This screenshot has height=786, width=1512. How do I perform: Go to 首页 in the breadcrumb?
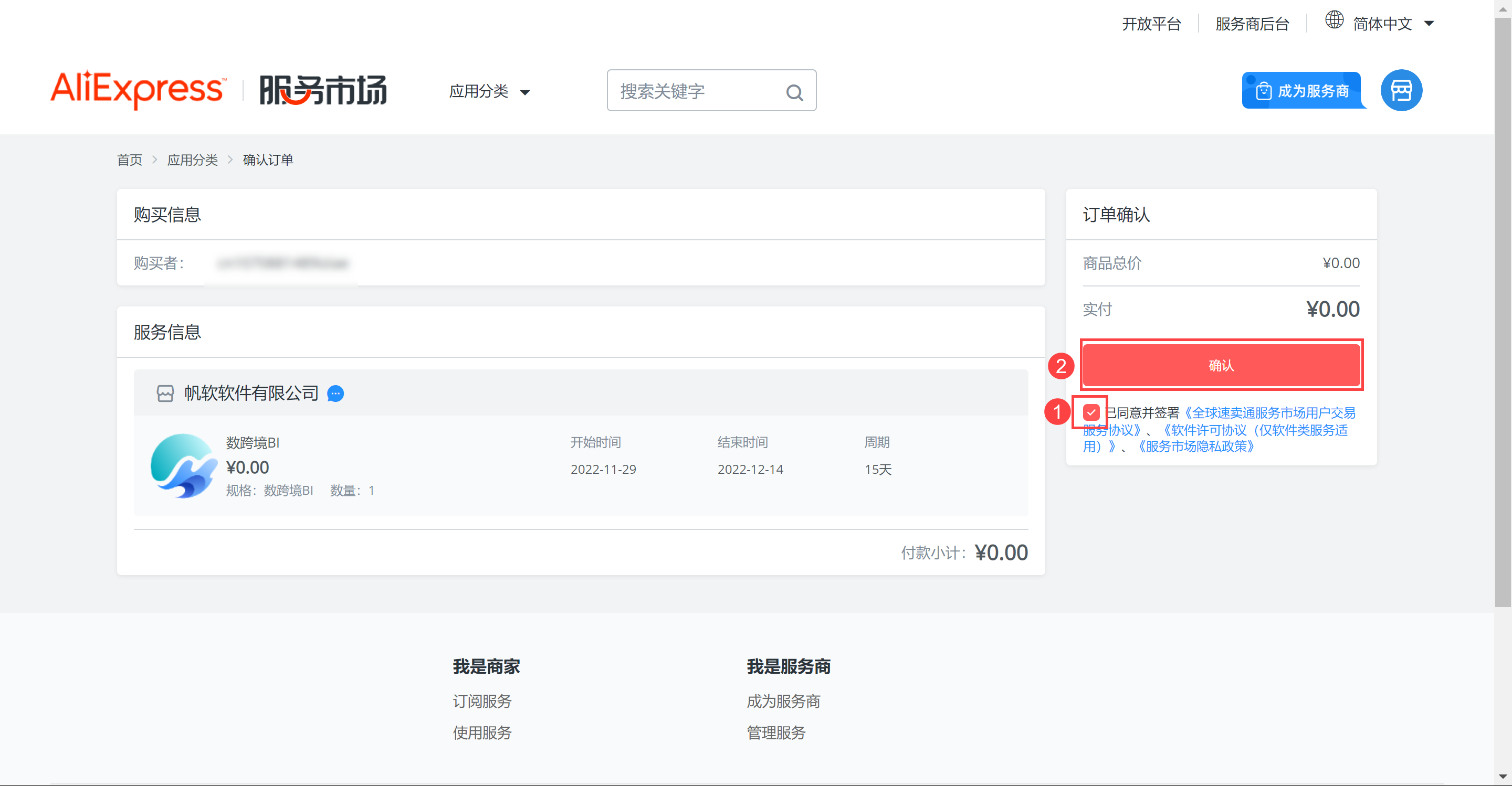(130, 160)
